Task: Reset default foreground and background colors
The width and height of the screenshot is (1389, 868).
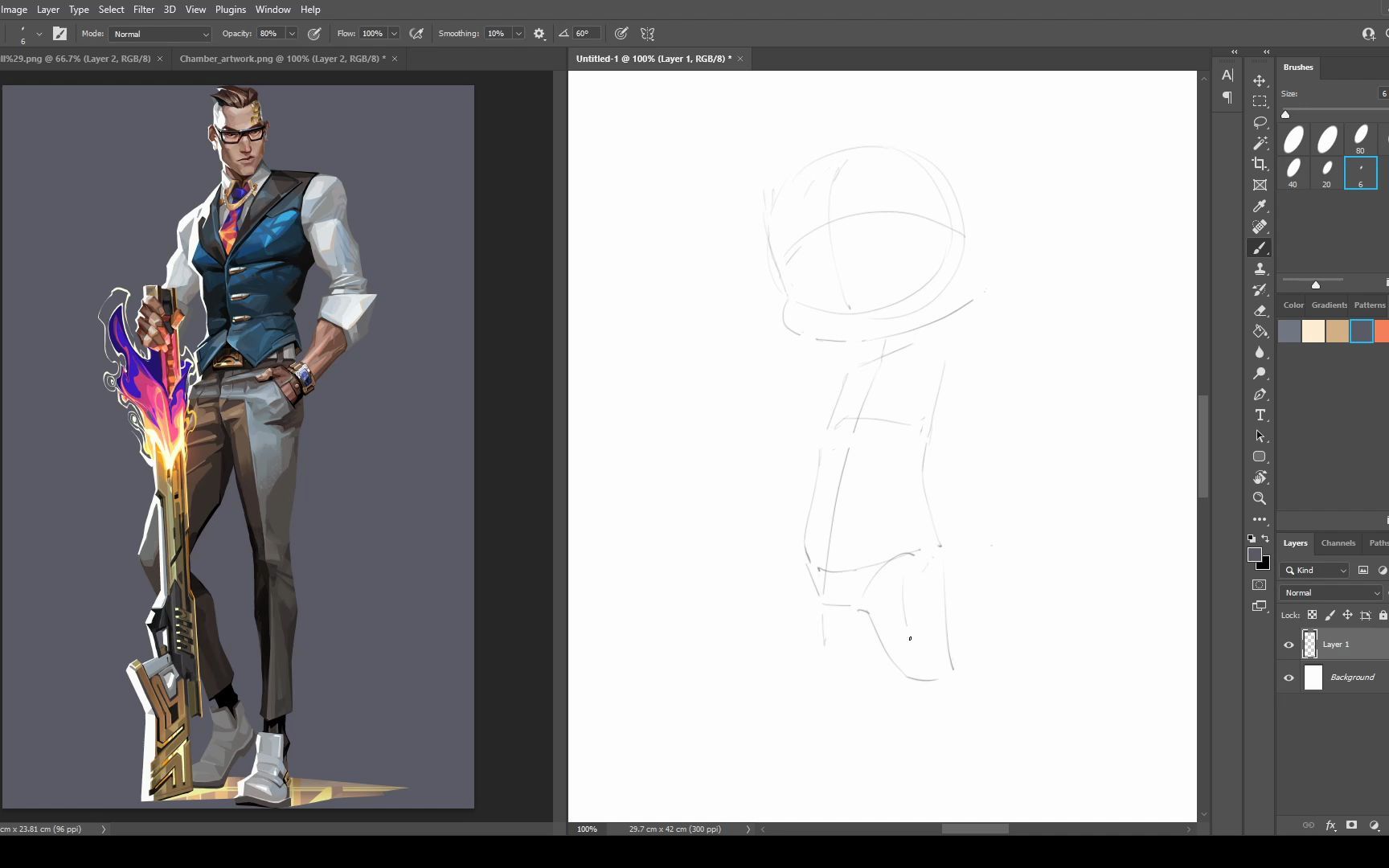Action: (1252, 538)
